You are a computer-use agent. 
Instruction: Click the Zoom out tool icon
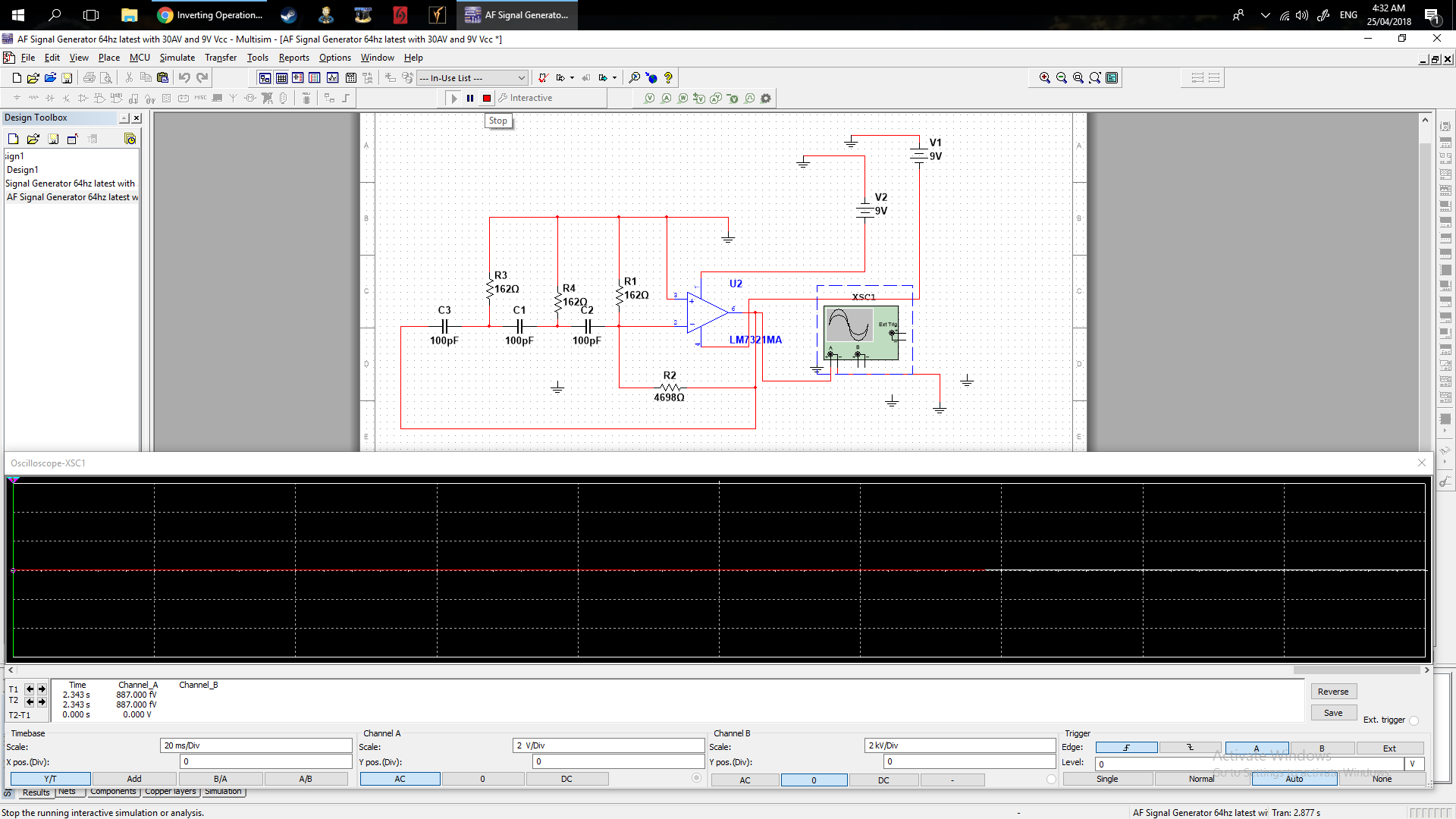[x=1061, y=77]
